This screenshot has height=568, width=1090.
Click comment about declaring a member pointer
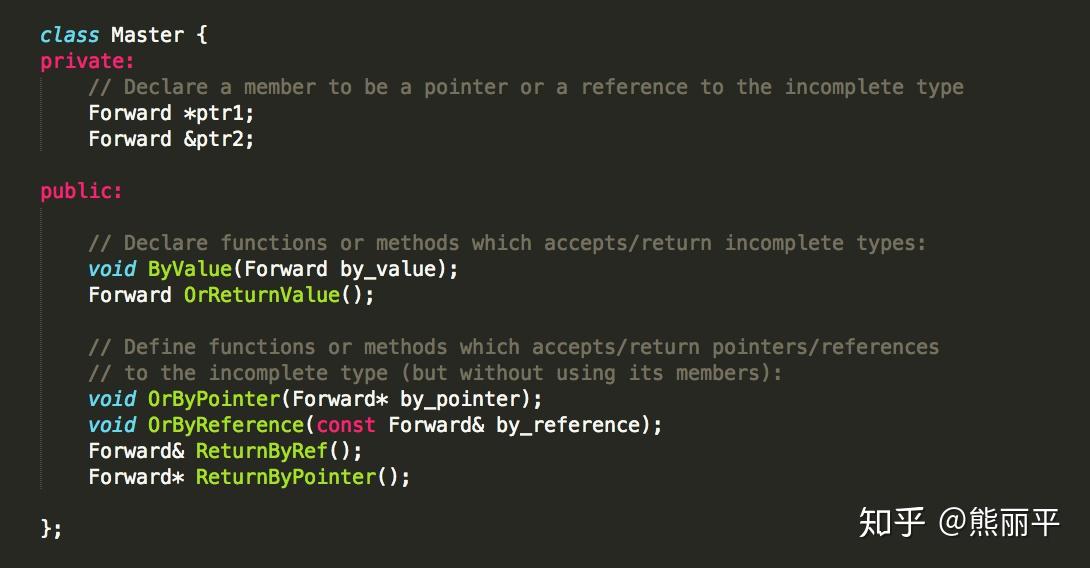pyautogui.click(x=526, y=87)
